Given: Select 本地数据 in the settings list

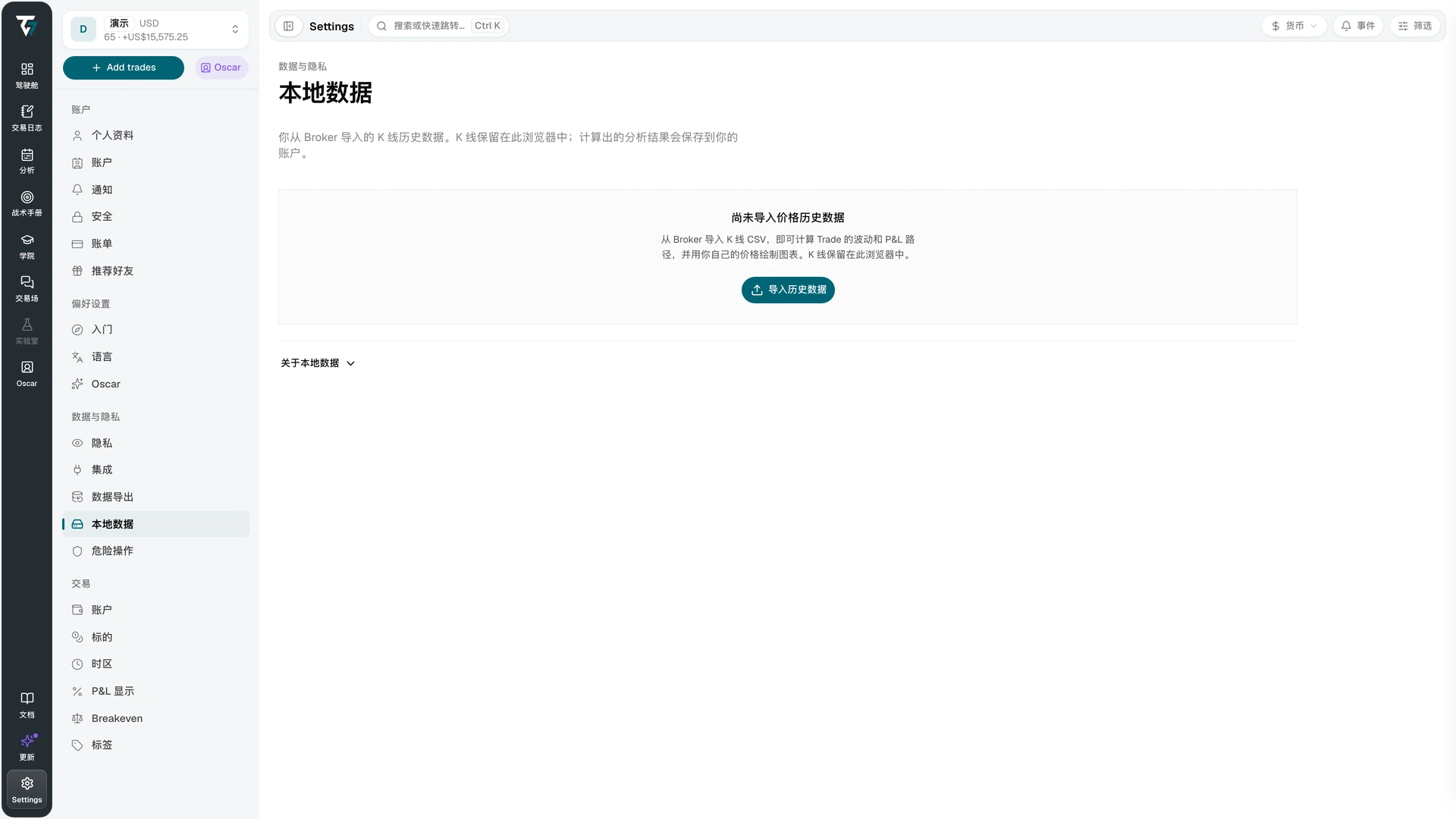Looking at the screenshot, I should click(x=155, y=524).
